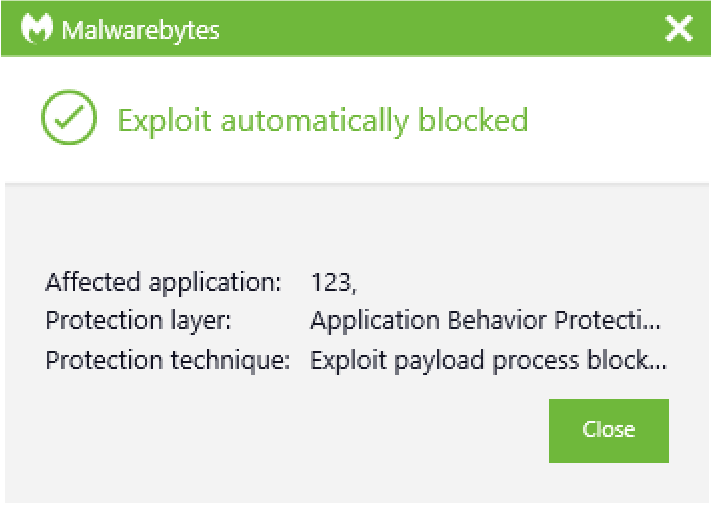The height and width of the screenshot is (506, 711).
Task: Click the 'Application Behavior Protecti...' value
Action: [485, 321]
